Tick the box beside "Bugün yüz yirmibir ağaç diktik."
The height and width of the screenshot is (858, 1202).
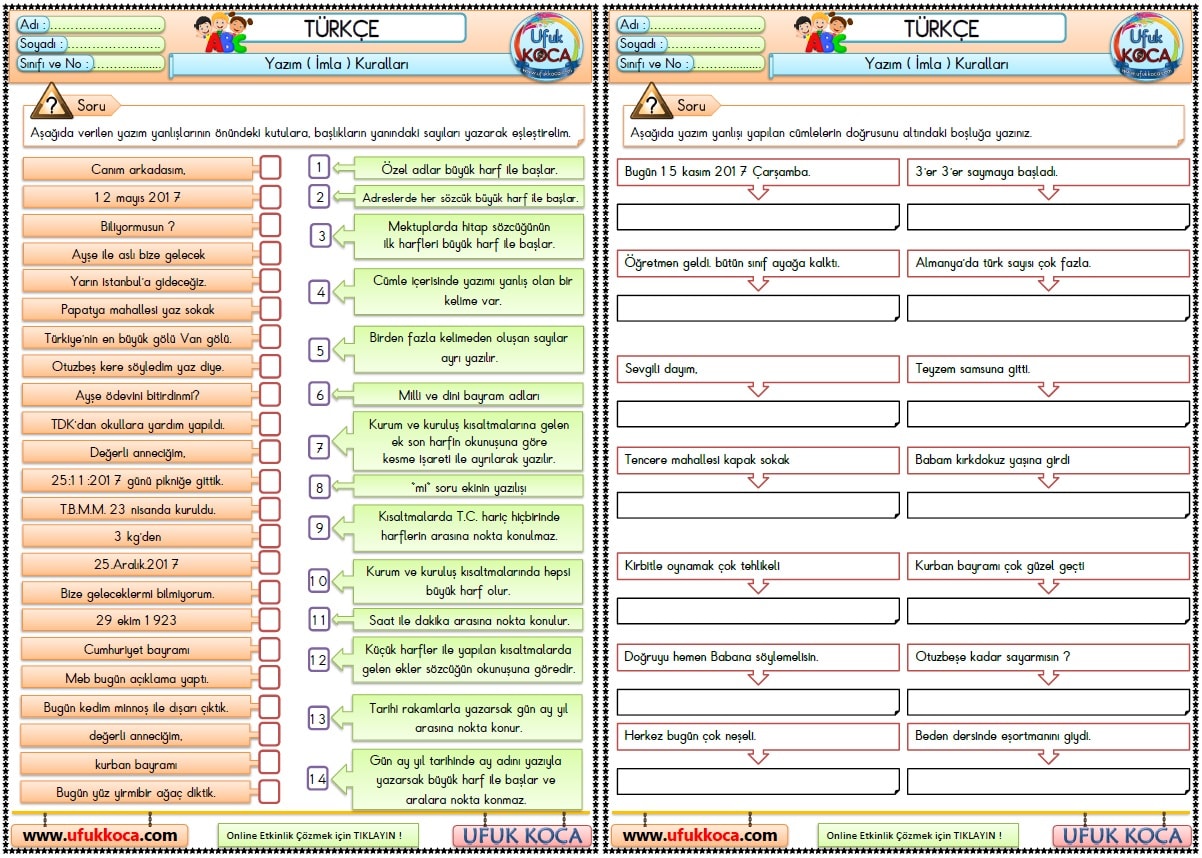tap(270, 791)
